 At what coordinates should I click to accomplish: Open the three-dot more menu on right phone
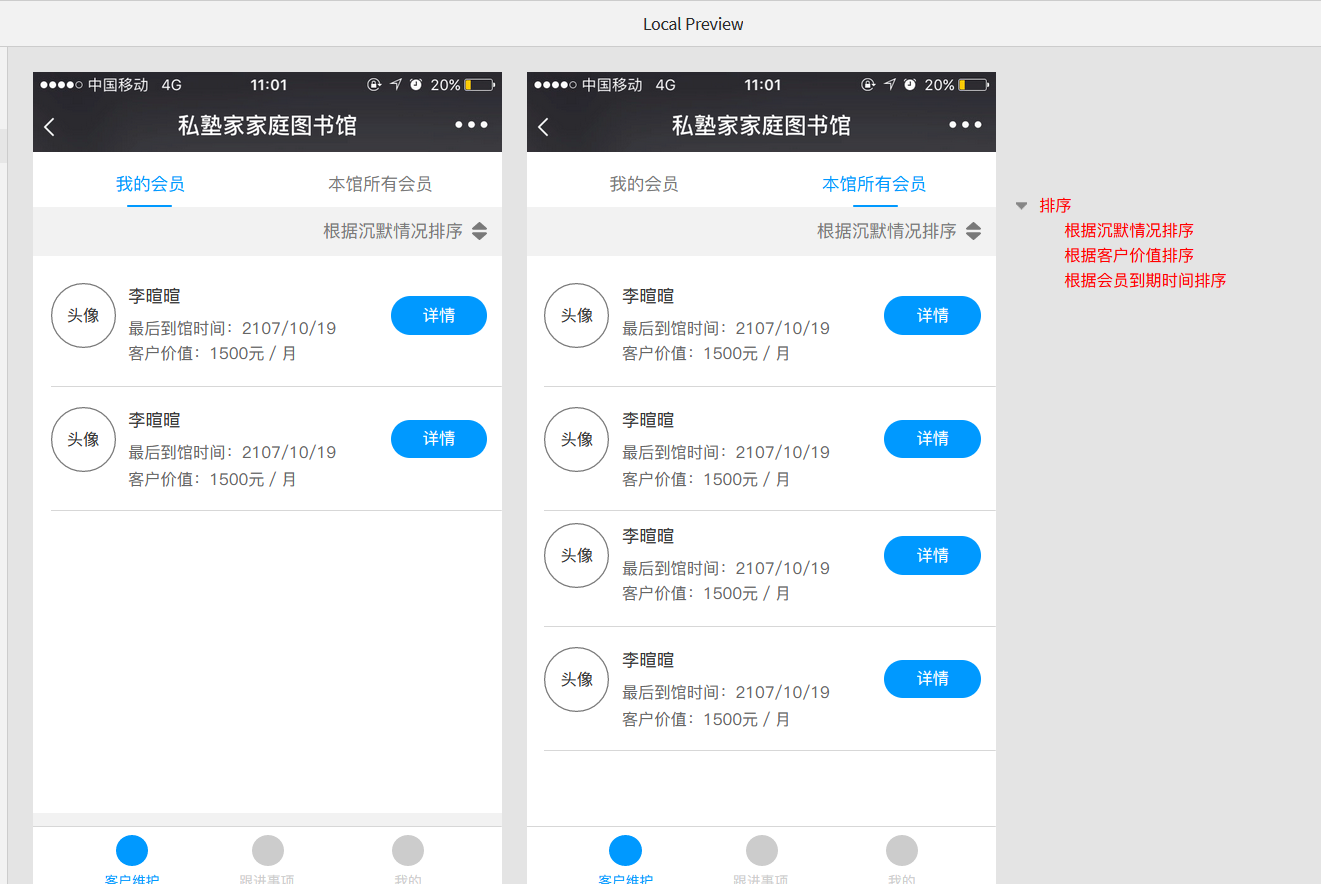pos(965,125)
